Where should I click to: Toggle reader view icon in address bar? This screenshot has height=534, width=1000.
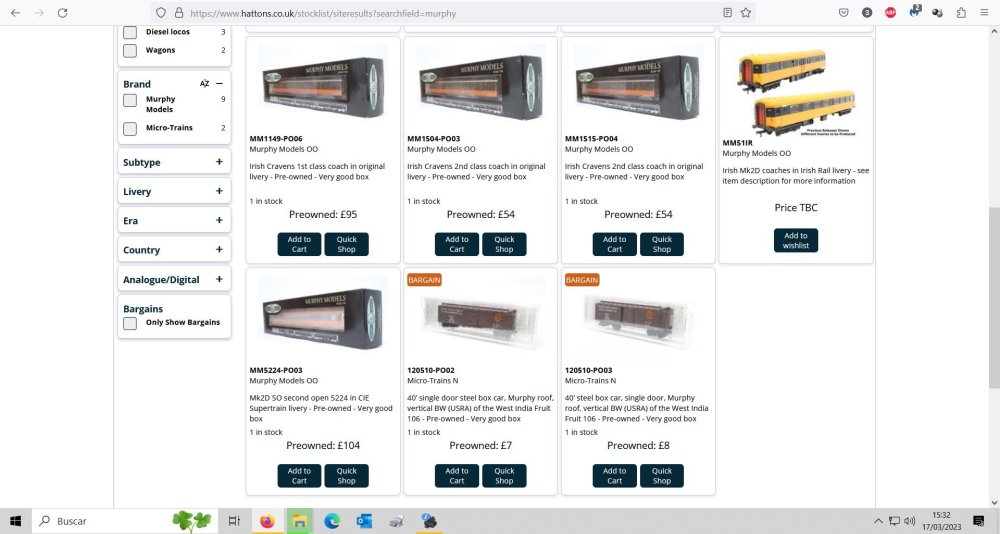(x=728, y=13)
